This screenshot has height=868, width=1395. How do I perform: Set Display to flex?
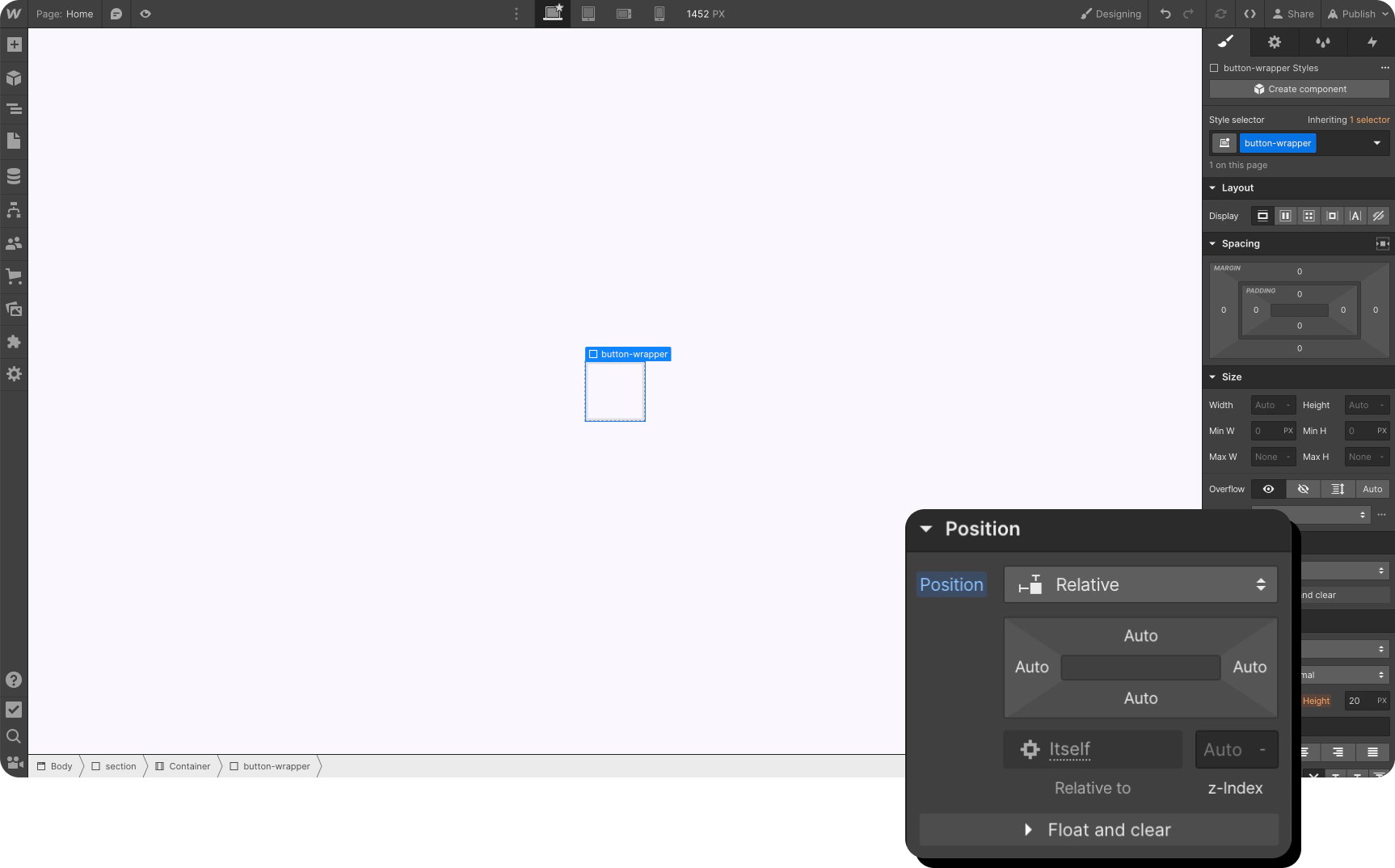point(1285,216)
